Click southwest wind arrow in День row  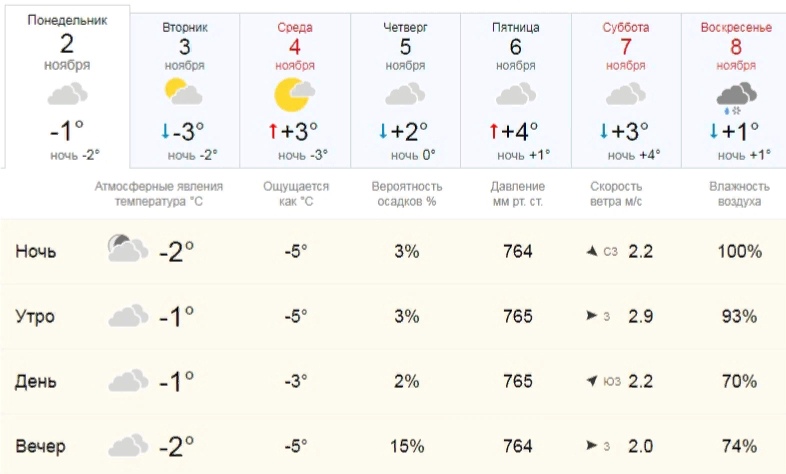[x=592, y=381]
